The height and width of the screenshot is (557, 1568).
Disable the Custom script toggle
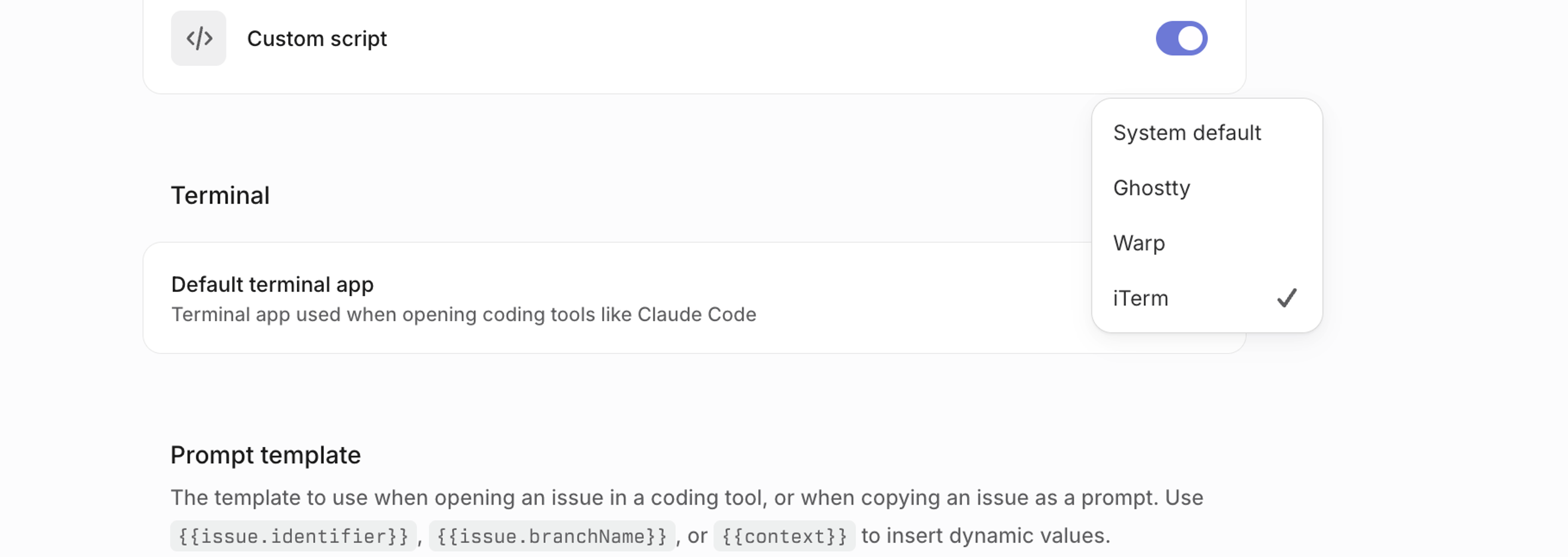1181,38
